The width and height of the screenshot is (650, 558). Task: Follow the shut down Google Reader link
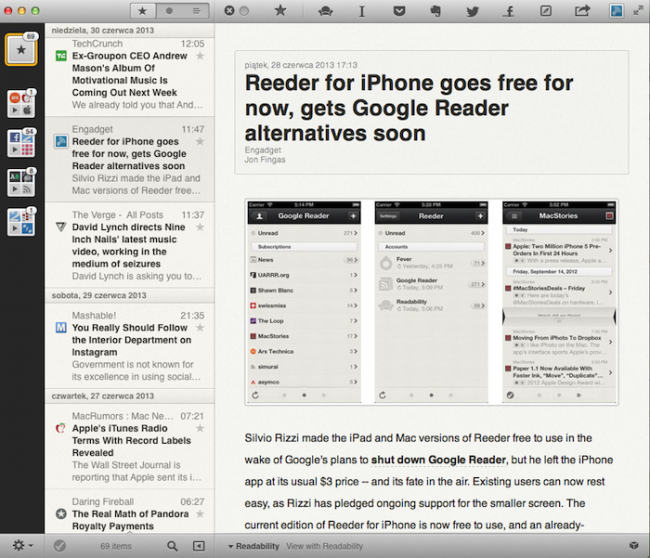[438, 460]
